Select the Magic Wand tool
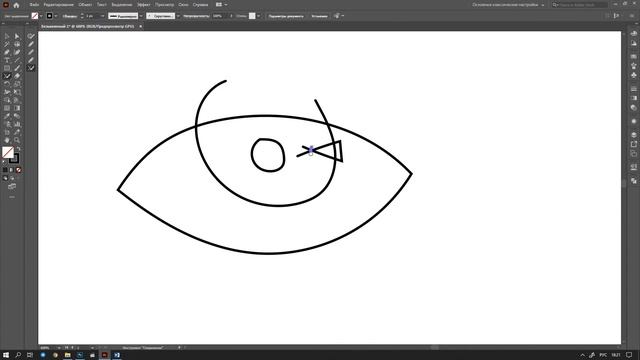640x360 pixels. 7,44
